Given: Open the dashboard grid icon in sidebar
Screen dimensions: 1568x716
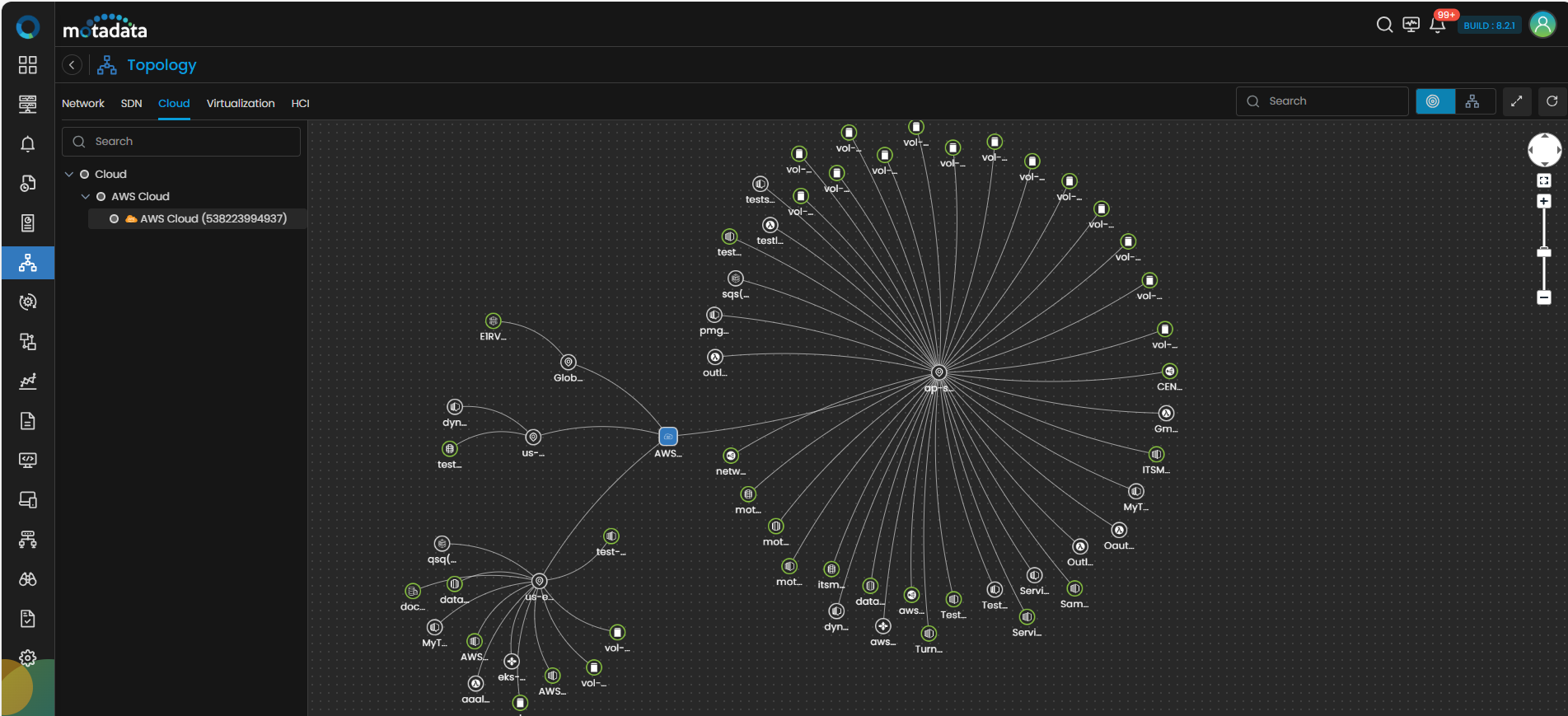Looking at the screenshot, I should pos(27,65).
